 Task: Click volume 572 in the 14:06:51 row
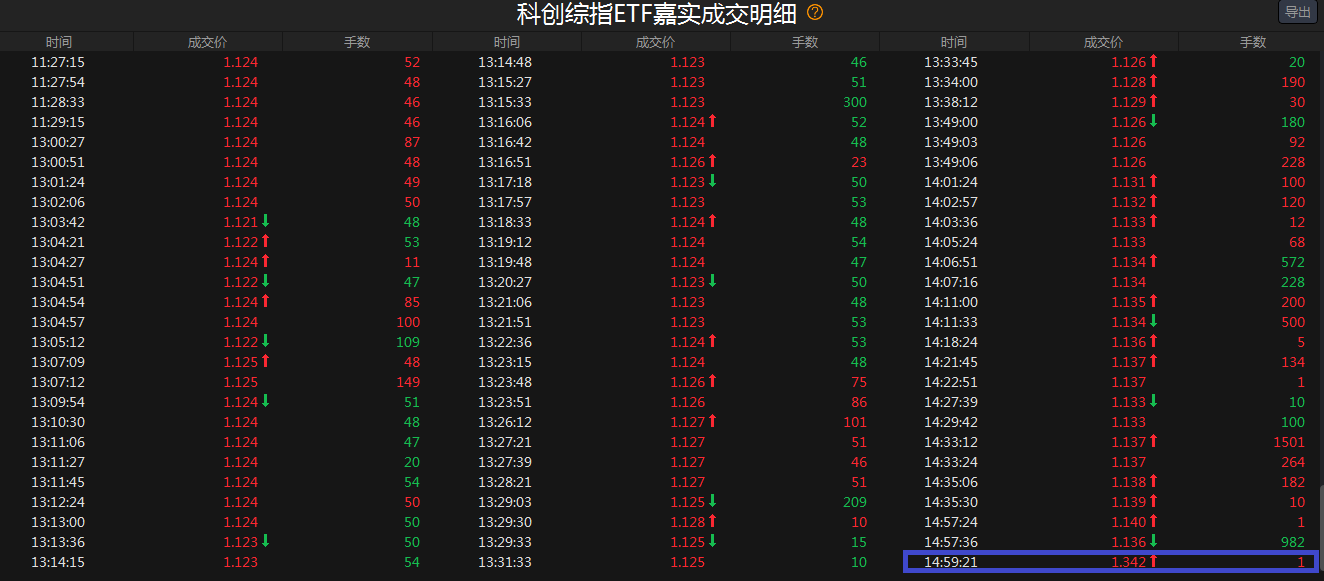click(x=1293, y=262)
